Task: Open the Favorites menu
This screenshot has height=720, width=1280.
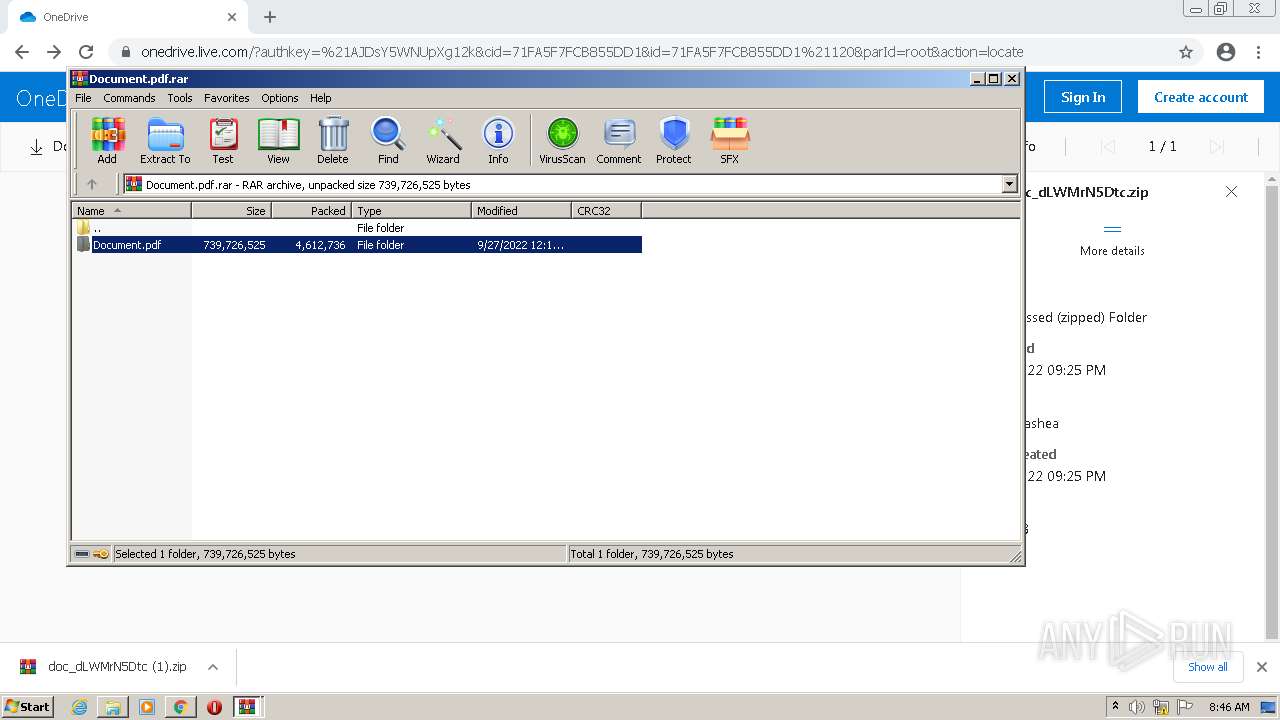Action: 227,98
